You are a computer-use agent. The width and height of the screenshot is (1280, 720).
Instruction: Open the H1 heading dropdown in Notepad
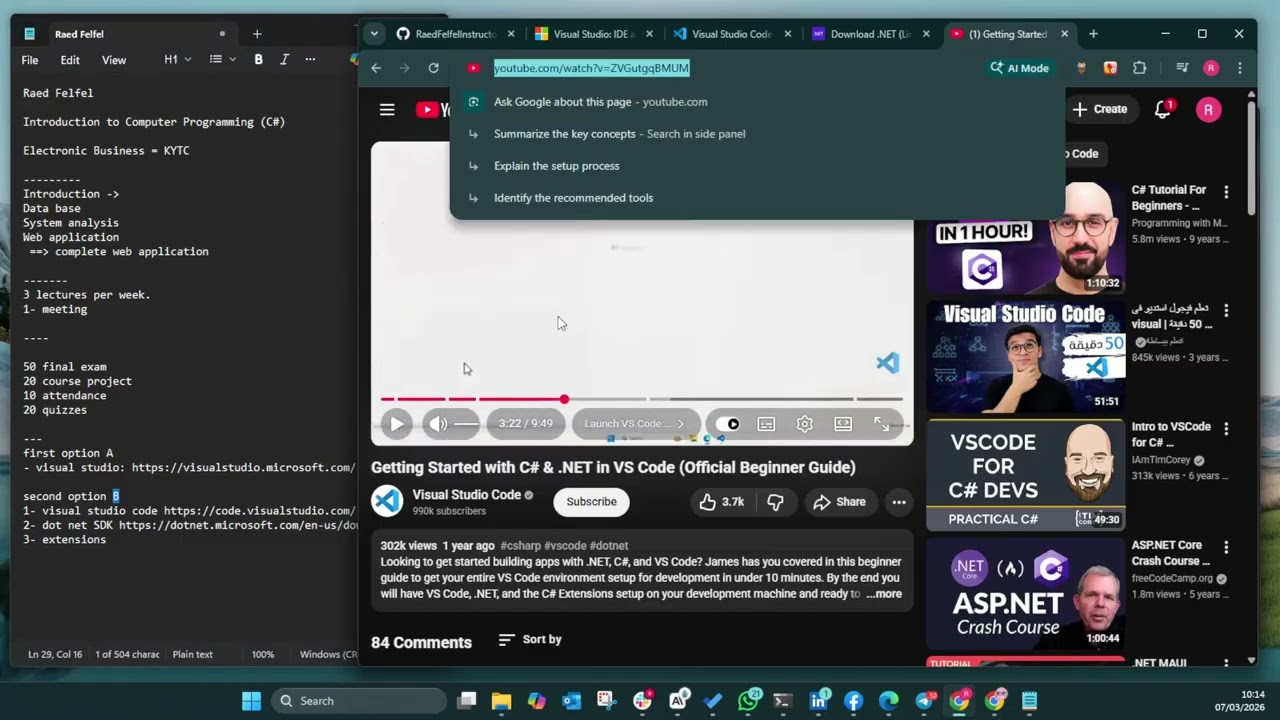(177, 60)
